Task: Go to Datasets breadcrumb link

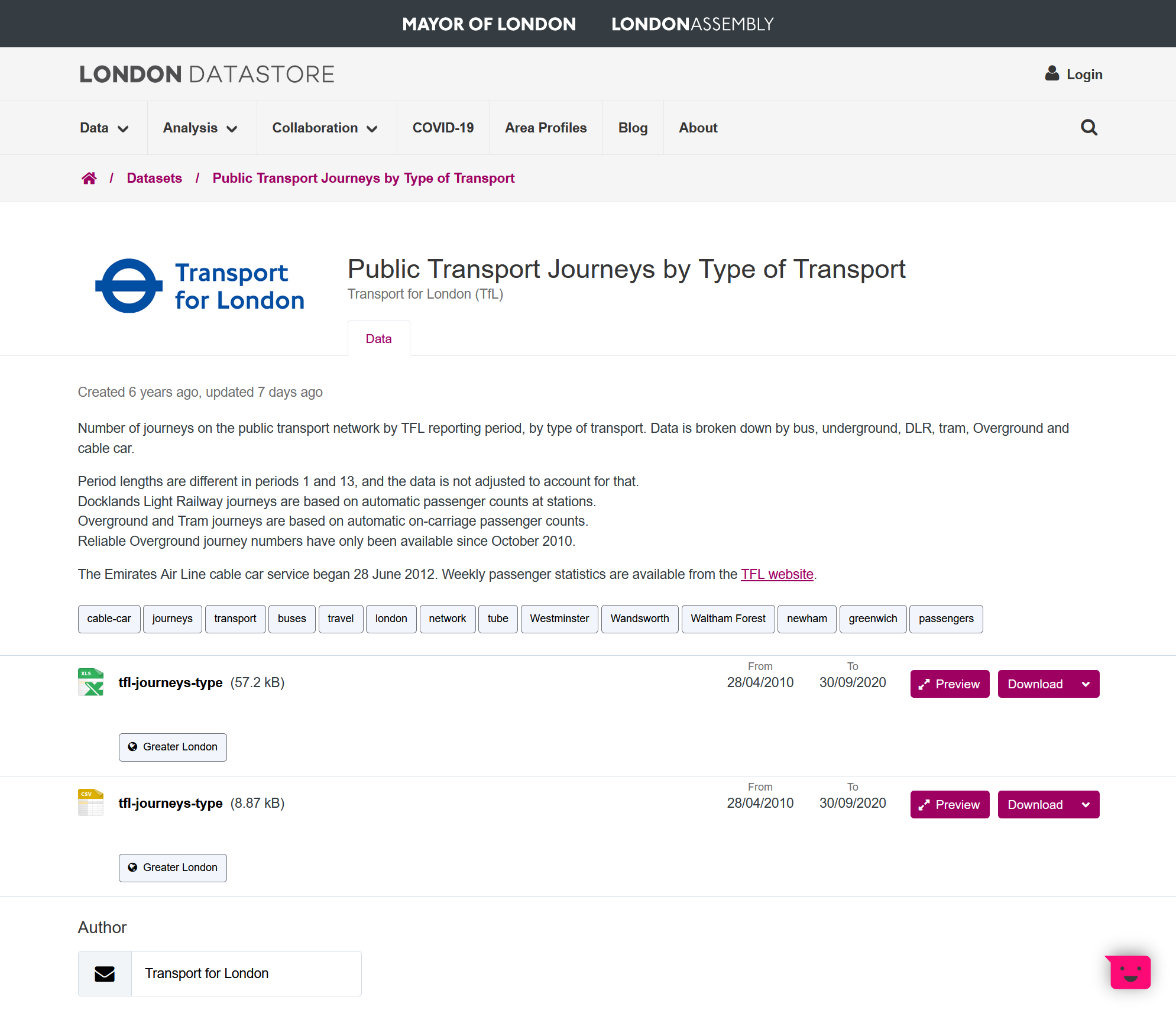Action: coord(154,178)
